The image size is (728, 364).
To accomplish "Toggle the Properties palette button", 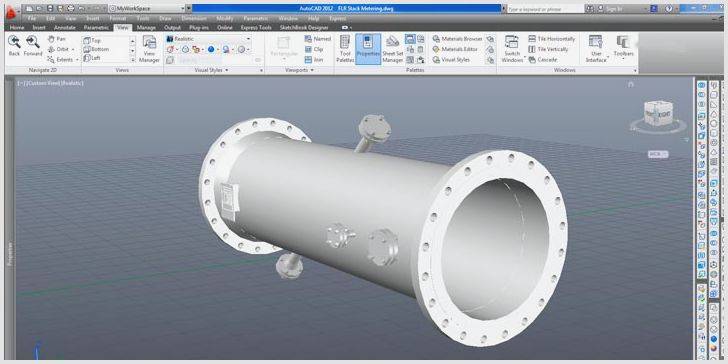I will (x=368, y=49).
